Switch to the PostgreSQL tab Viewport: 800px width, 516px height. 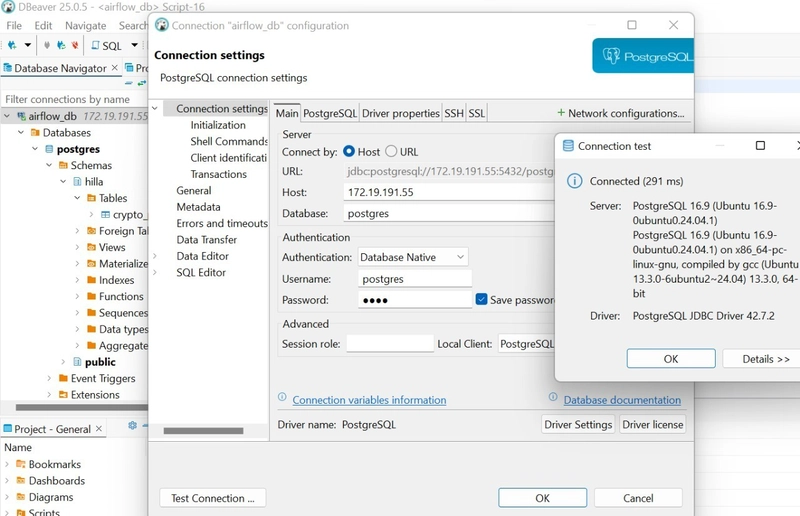(330, 113)
